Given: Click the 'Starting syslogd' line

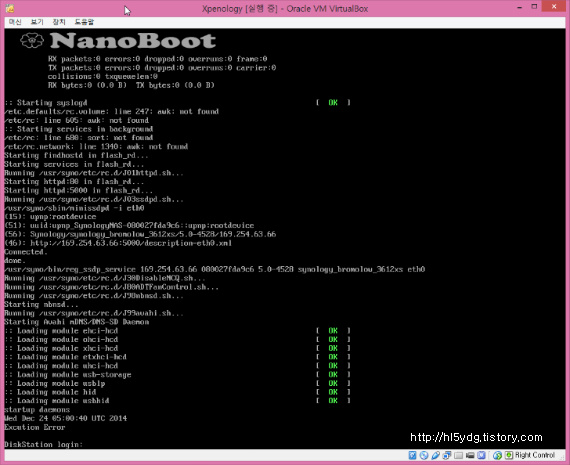Looking at the screenshot, I should 46,103.
